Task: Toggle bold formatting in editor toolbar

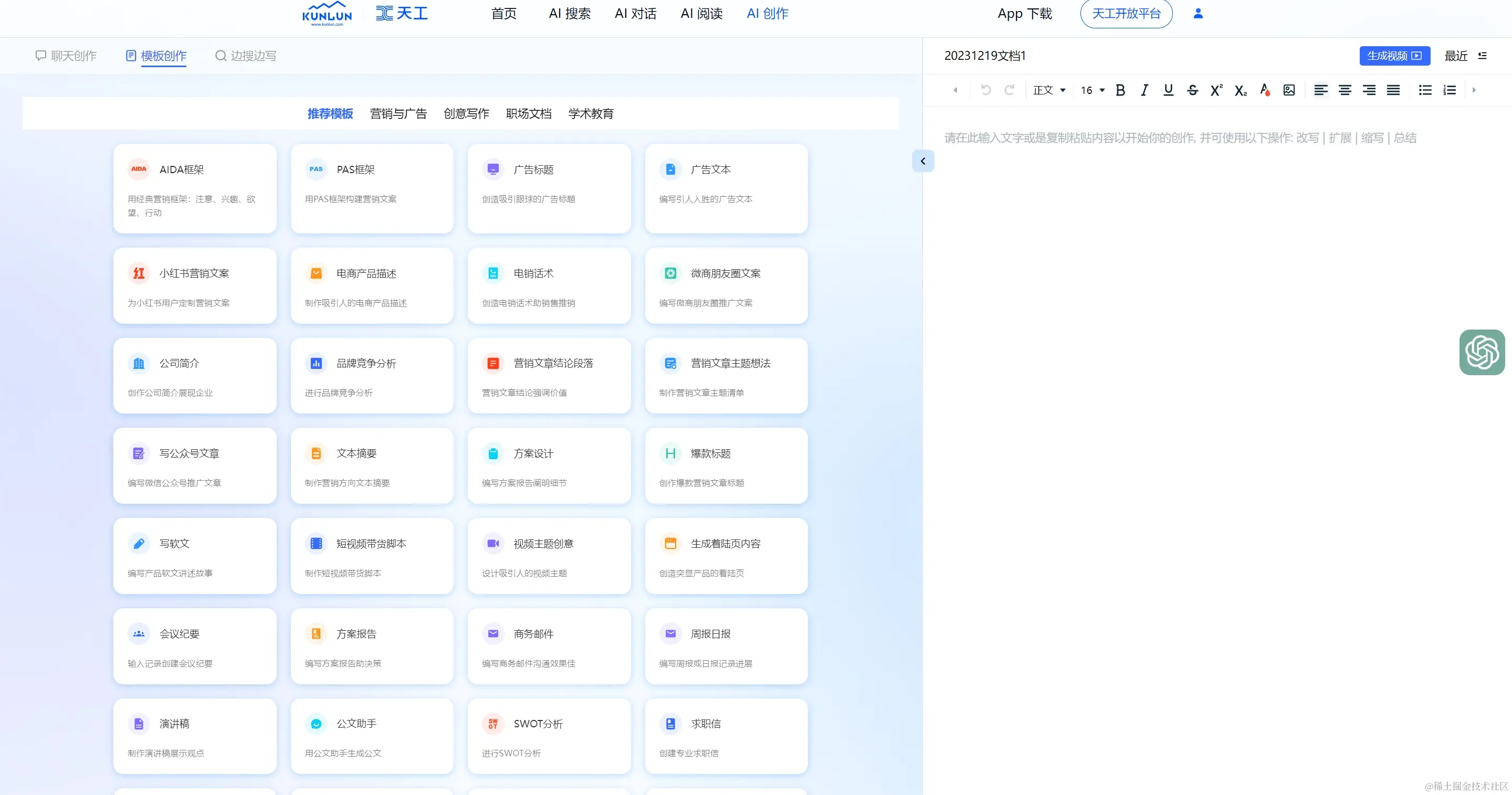Action: 1120,90
